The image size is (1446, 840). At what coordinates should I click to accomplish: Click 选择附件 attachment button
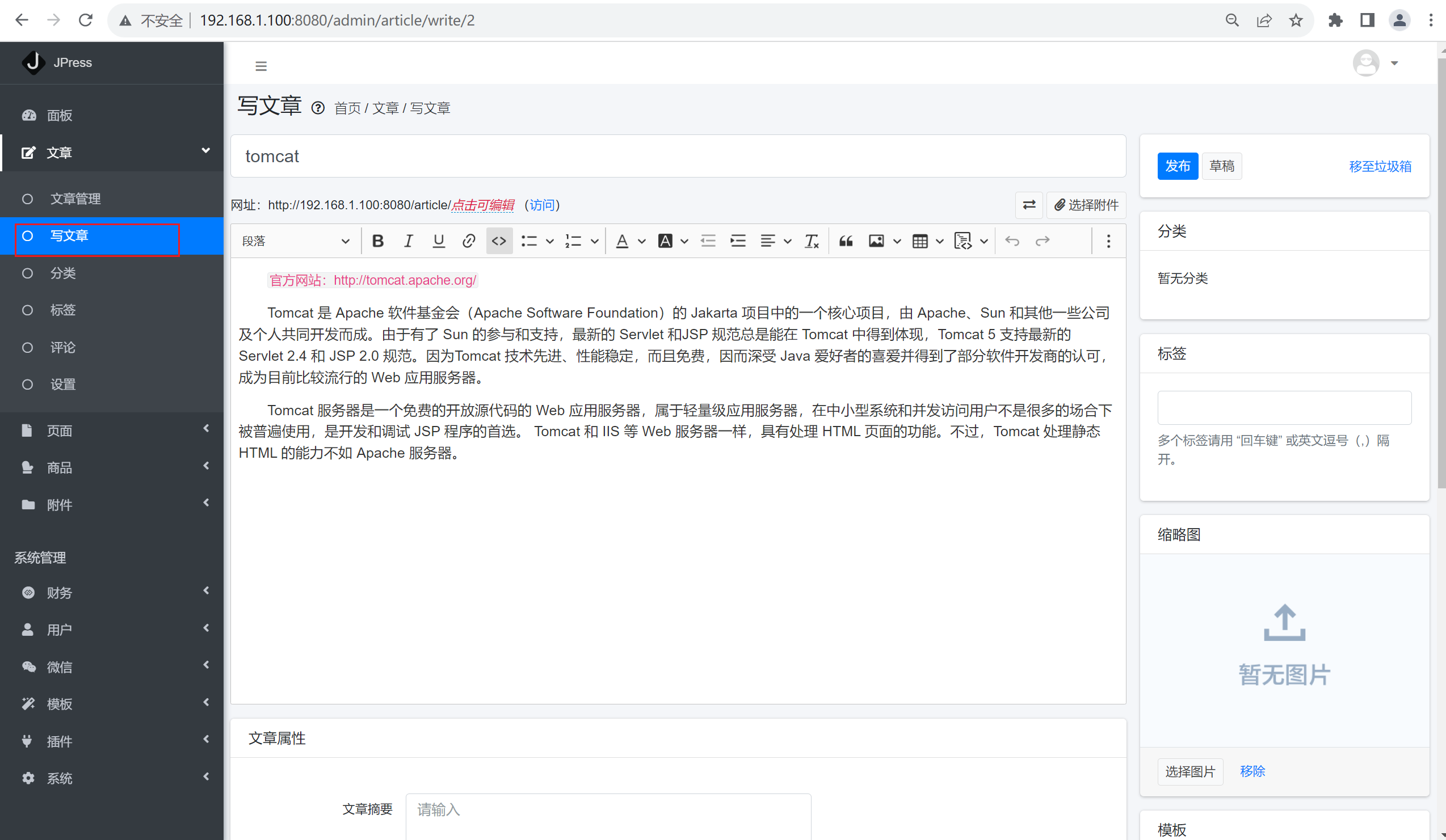coord(1086,205)
